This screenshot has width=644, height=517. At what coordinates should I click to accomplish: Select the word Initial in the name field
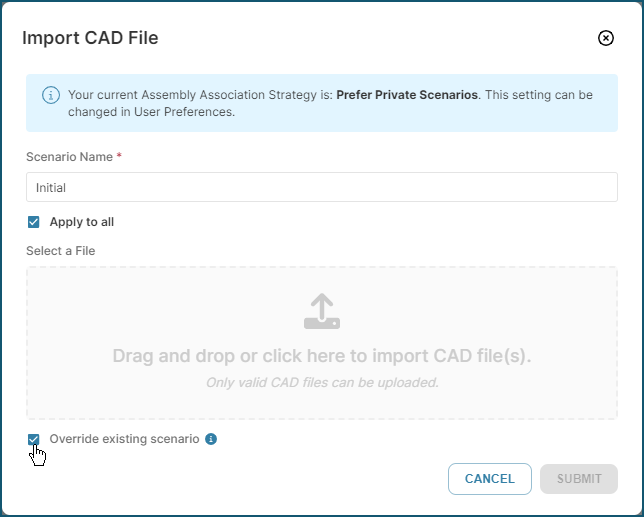[51, 188]
